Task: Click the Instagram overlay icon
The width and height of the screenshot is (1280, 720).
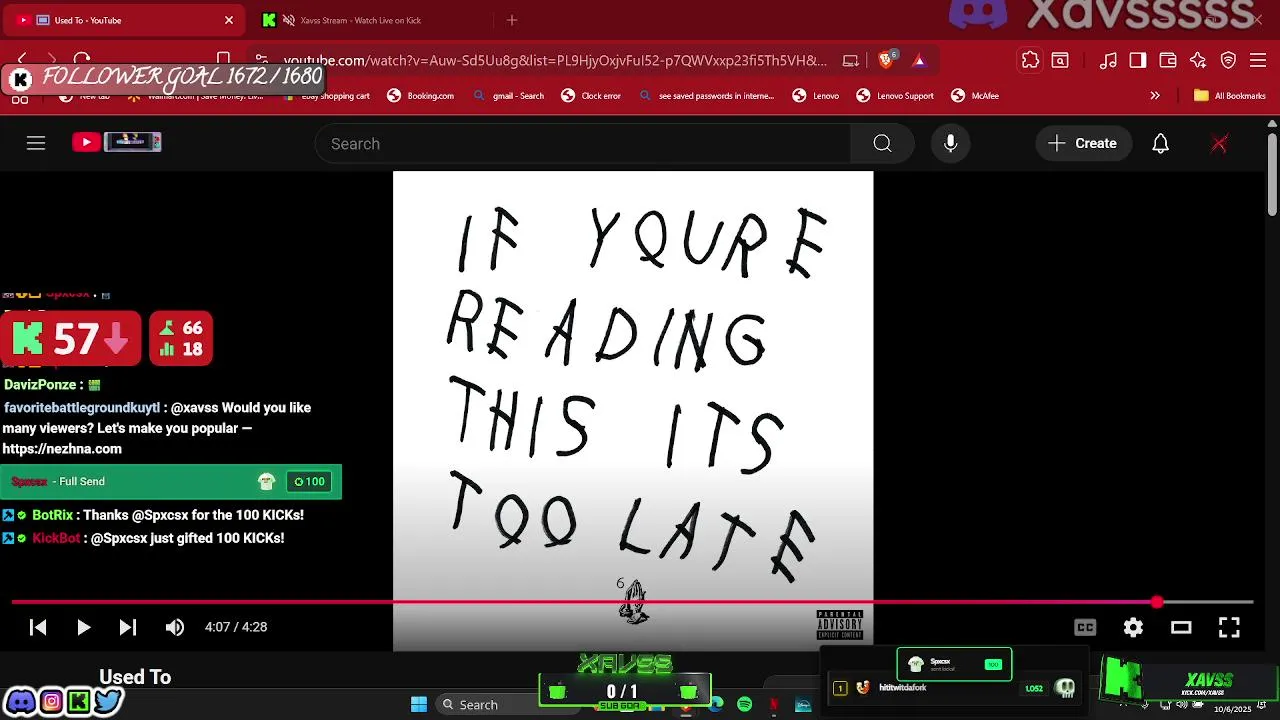Action: 50,701
